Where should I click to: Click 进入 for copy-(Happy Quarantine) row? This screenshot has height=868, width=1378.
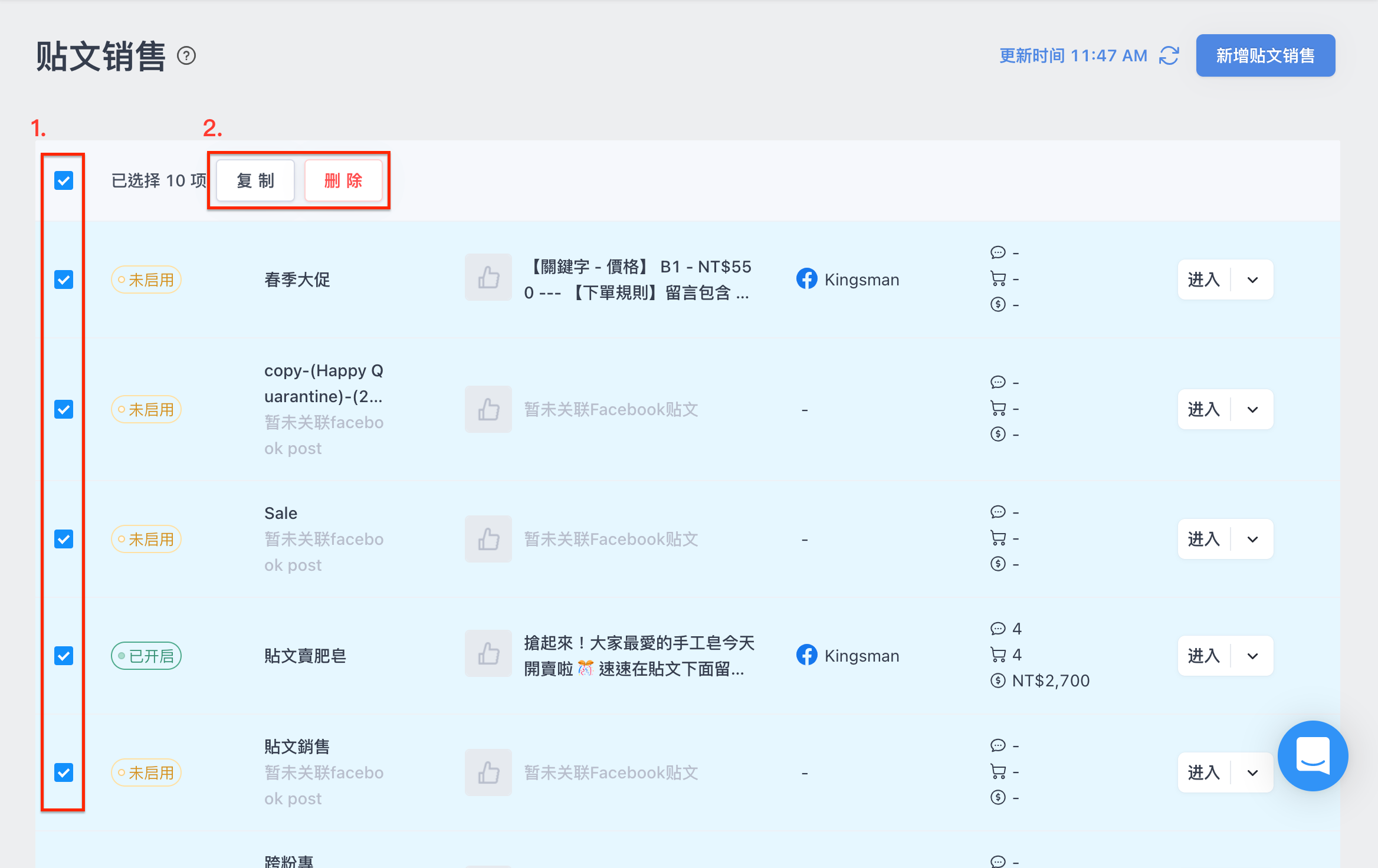click(x=1203, y=409)
